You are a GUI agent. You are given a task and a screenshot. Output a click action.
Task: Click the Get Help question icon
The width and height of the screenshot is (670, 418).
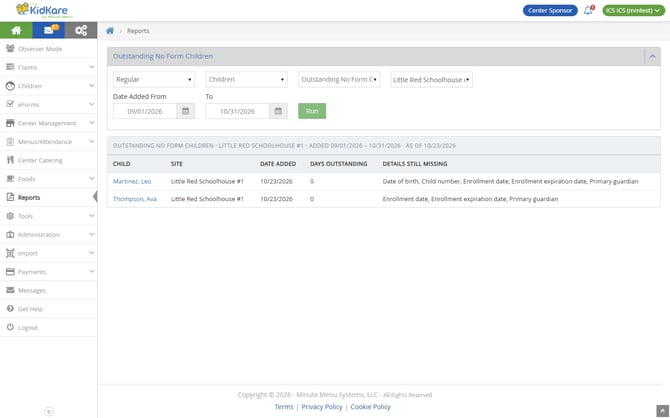tap(10, 309)
